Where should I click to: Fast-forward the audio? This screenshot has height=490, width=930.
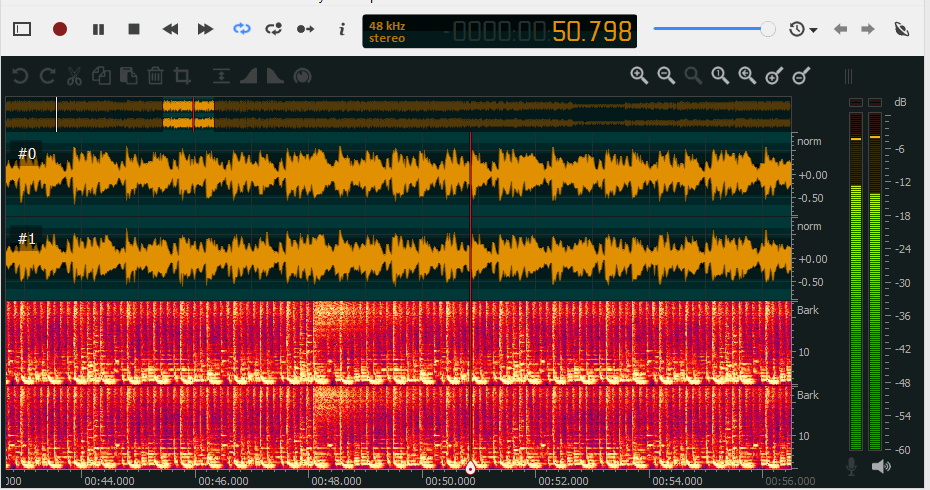pos(205,29)
